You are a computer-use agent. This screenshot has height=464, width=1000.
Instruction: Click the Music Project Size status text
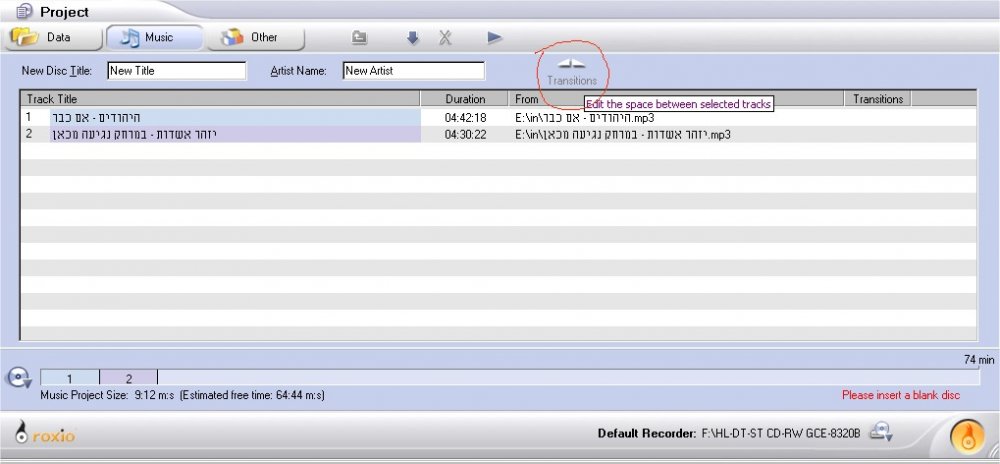[182, 395]
